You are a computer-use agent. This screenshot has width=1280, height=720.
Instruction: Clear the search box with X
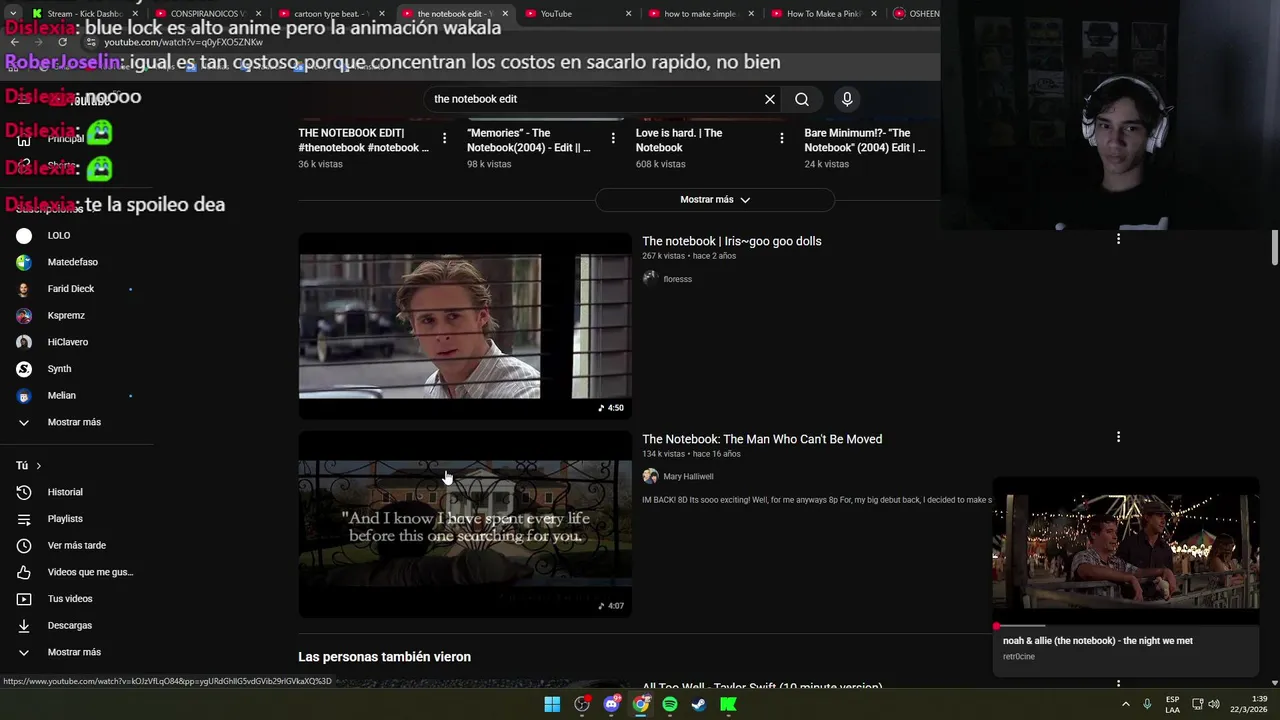click(770, 99)
